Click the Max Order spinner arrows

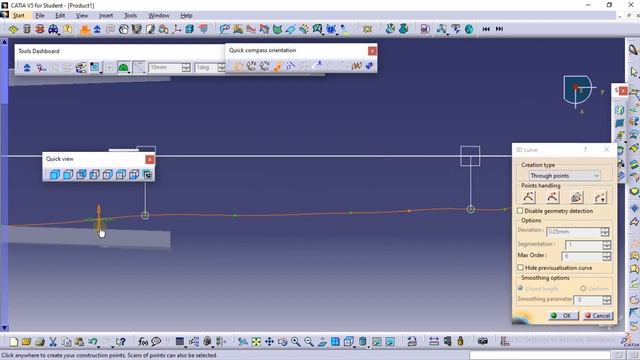click(x=606, y=256)
